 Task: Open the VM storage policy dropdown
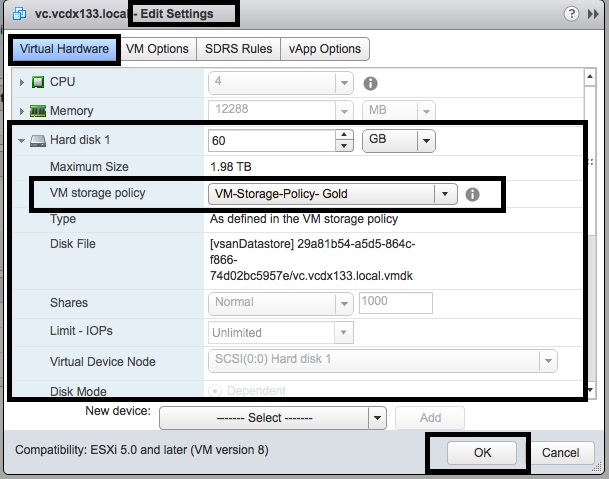(443, 194)
